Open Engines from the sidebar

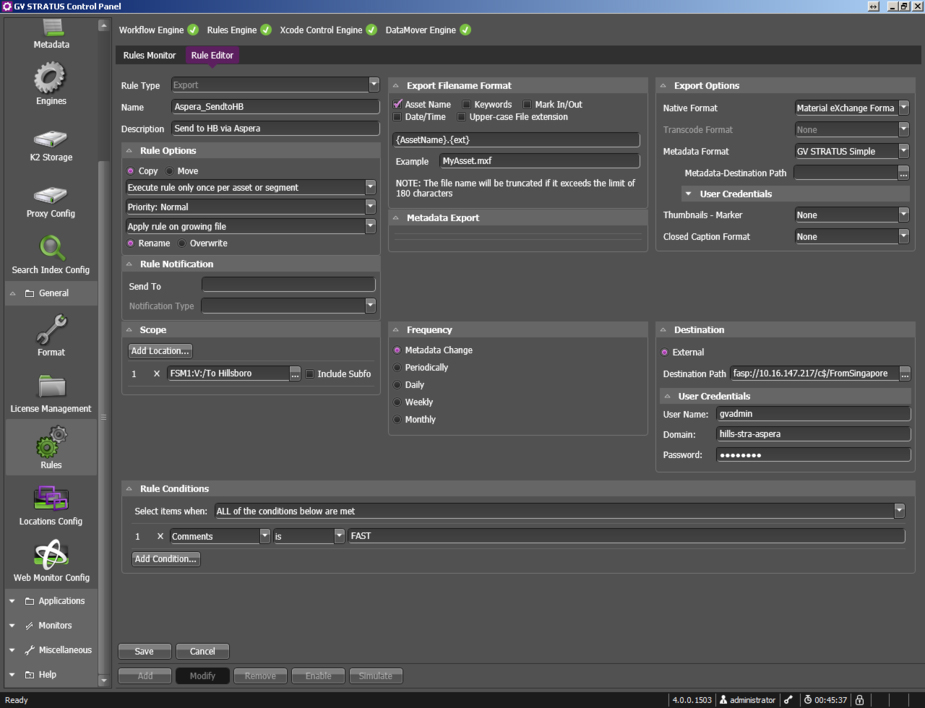pos(50,78)
